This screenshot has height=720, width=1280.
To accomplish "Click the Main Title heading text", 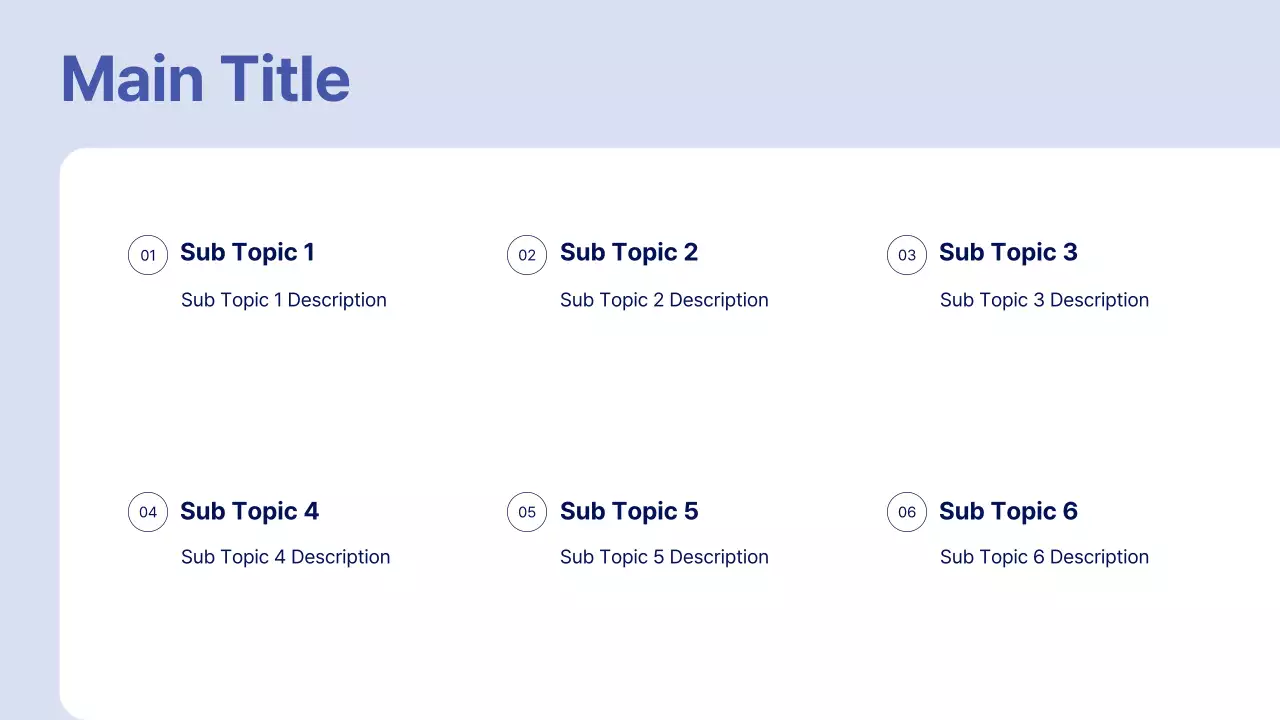I will (205, 79).
